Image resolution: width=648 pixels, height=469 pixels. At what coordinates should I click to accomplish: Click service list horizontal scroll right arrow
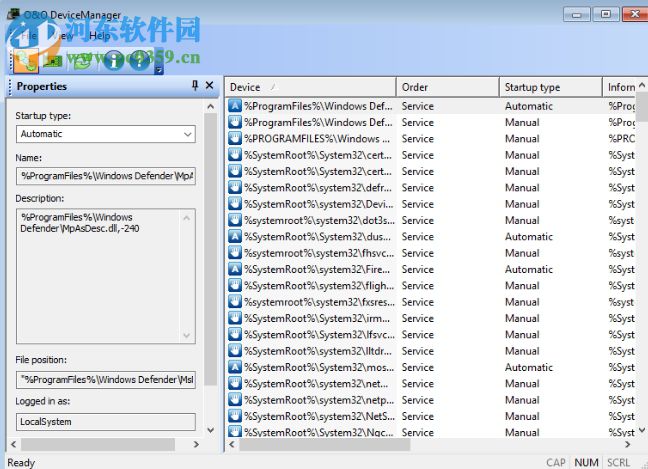coord(627,444)
